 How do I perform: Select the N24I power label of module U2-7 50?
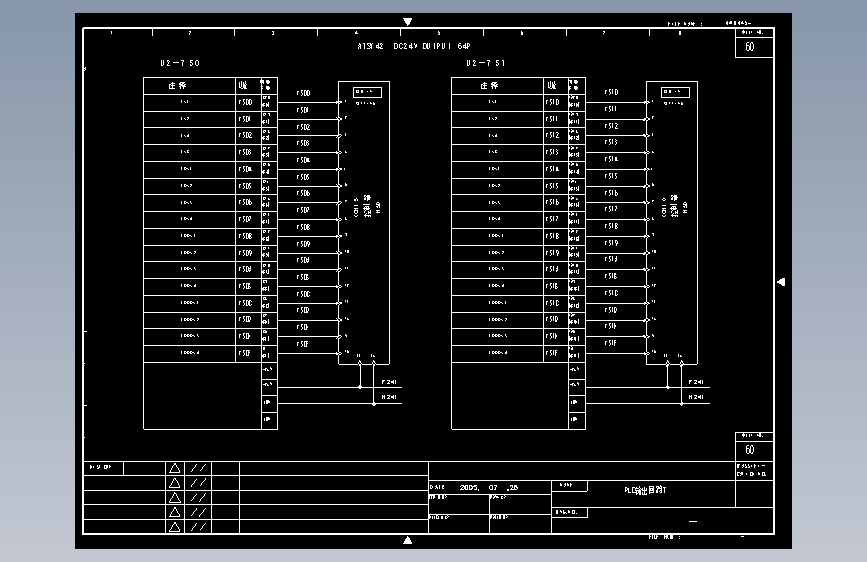coord(389,397)
